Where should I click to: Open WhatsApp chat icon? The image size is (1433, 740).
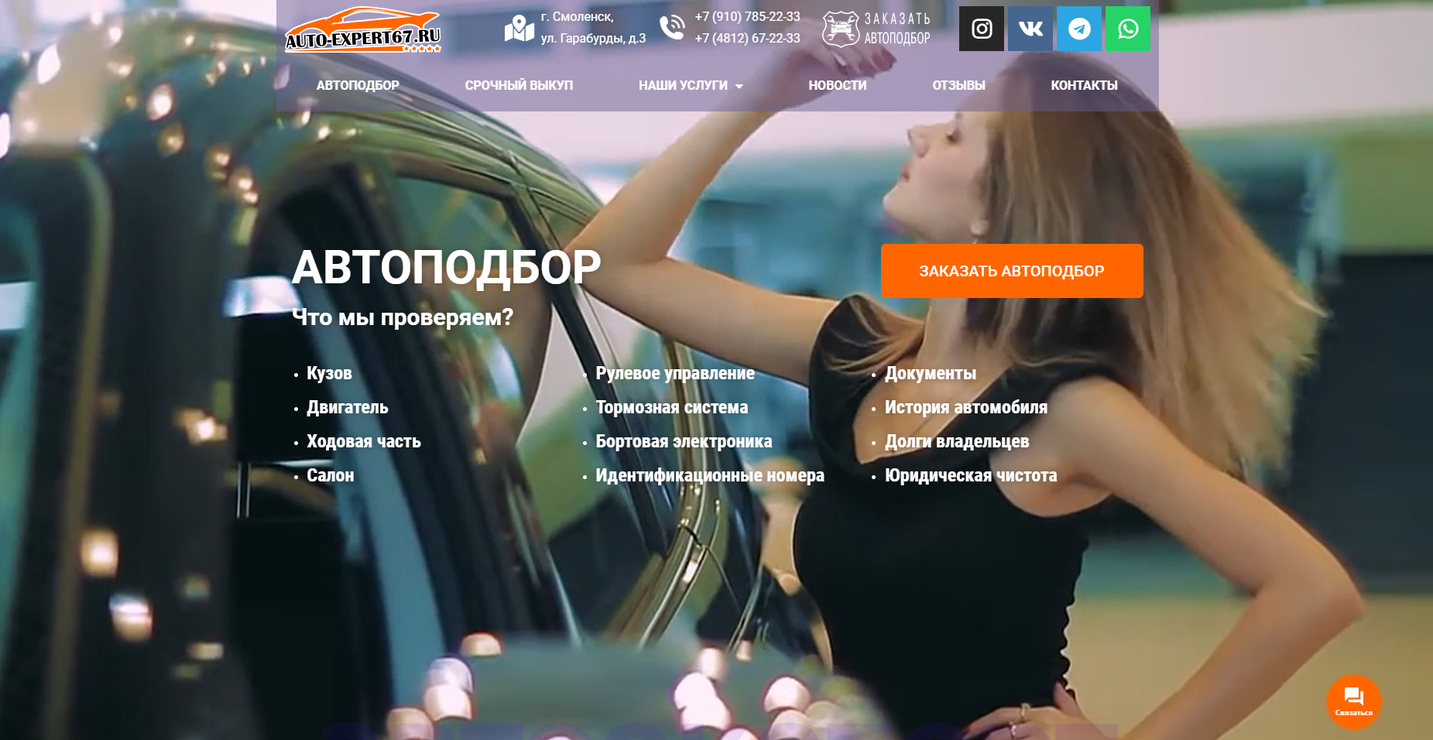click(x=1127, y=29)
